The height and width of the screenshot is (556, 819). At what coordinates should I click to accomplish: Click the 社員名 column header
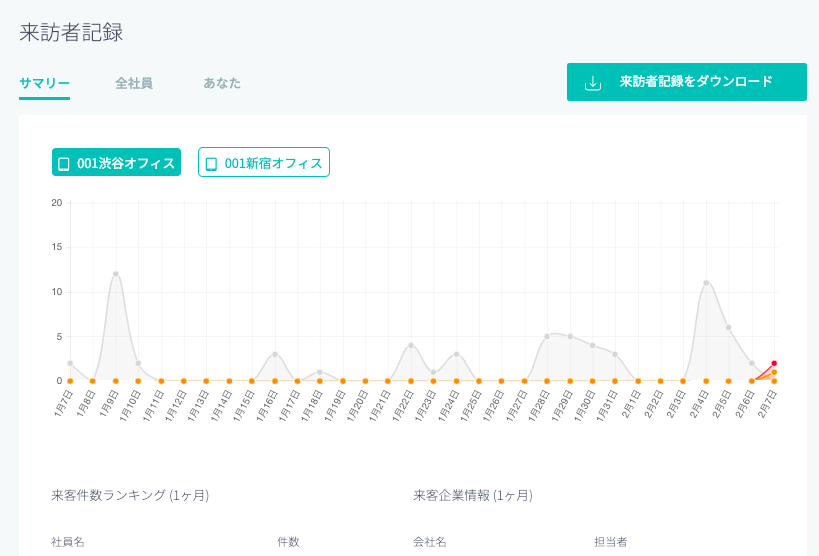[x=68, y=541]
